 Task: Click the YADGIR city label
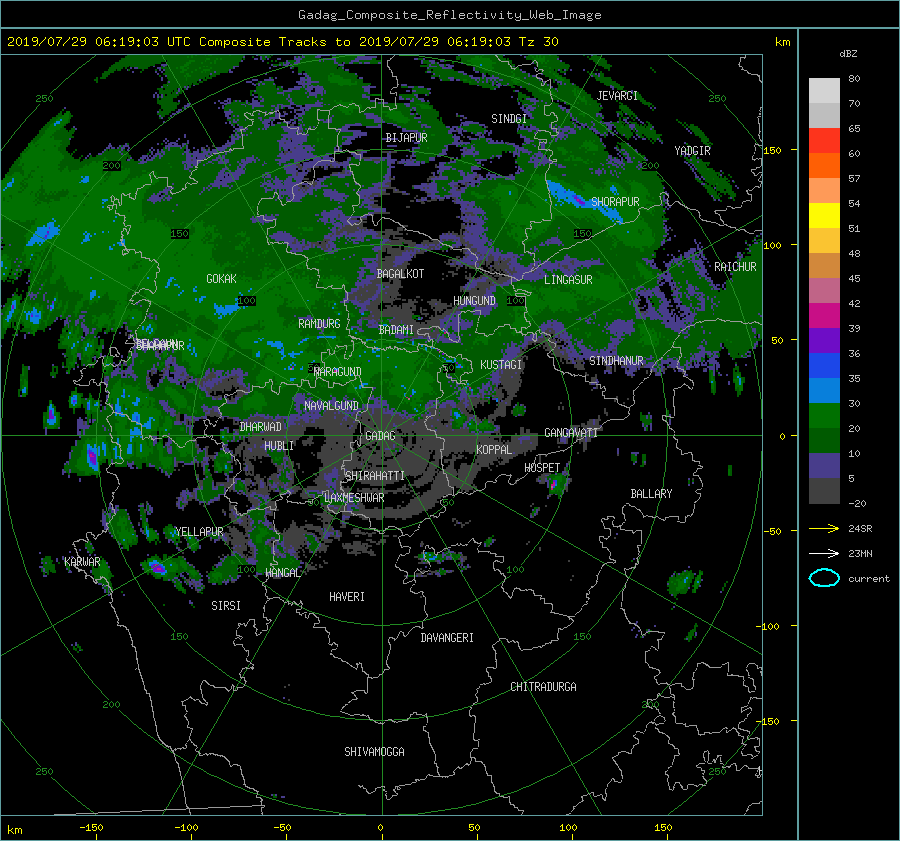click(x=692, y=151)
